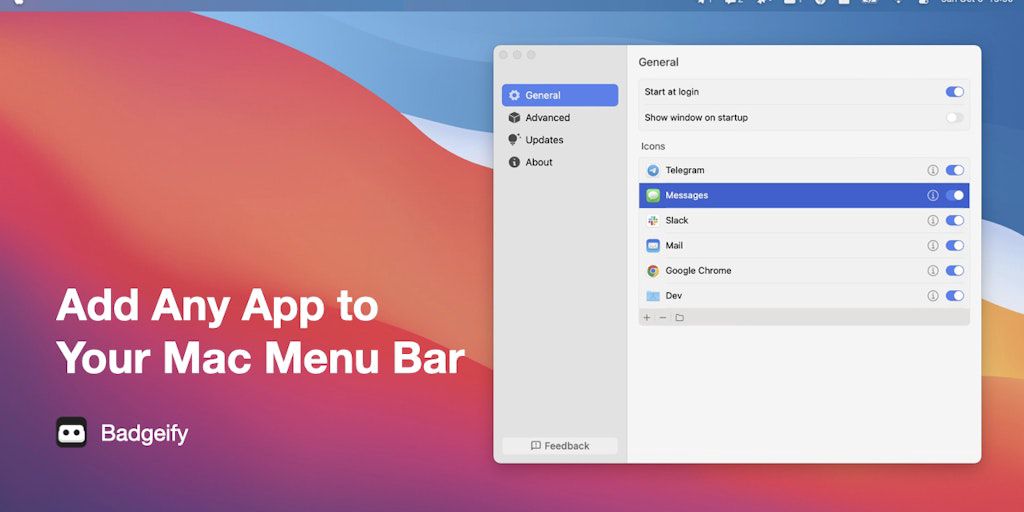Disable the Messages icon toggle
This screenshot has width=1024, height=512.
pyautogui.click(x=955, y=195)
